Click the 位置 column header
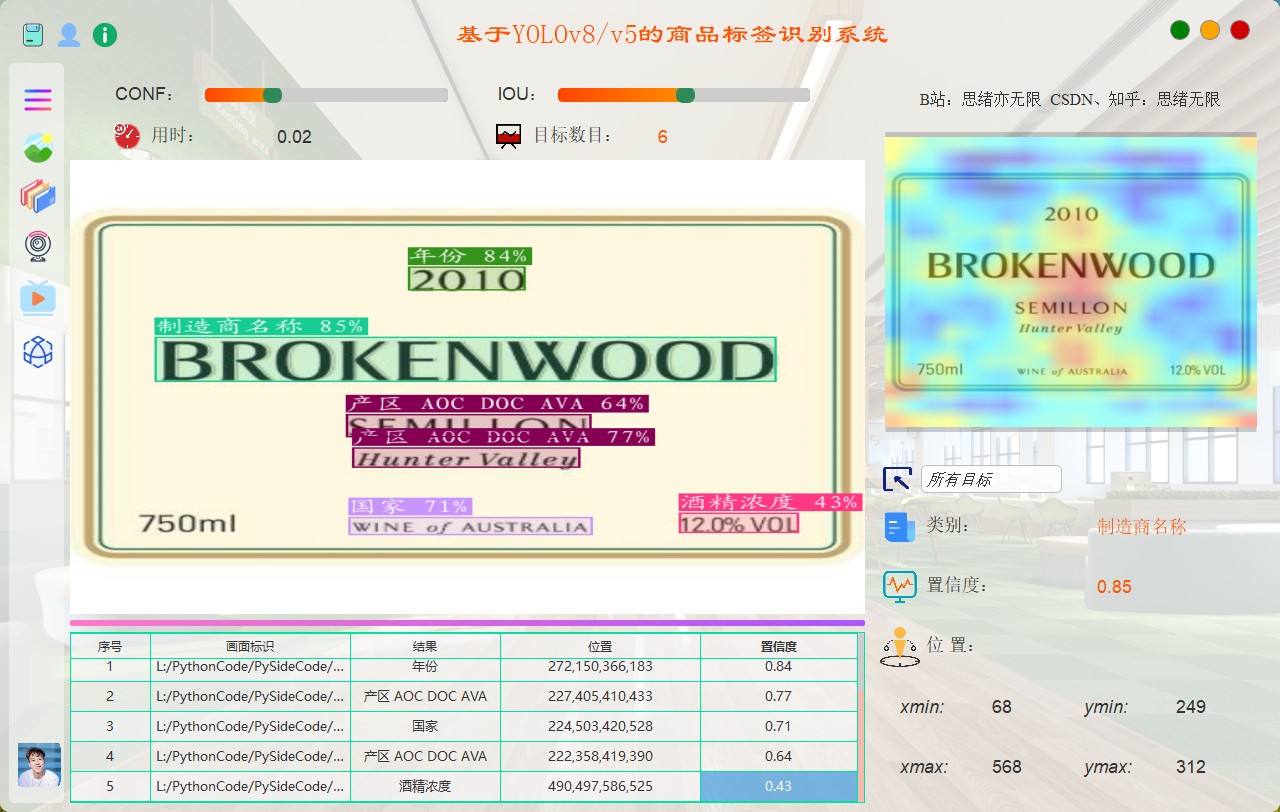Screen dimensions: 1280x812 pos(600,647)
